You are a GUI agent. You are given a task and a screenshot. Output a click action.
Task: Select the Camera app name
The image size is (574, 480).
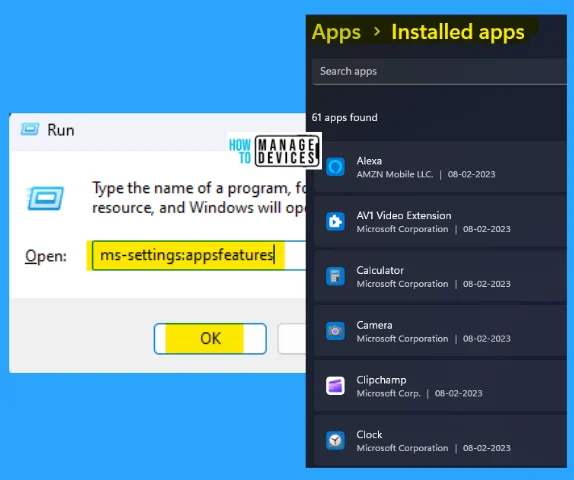click(x=374, y=325)
